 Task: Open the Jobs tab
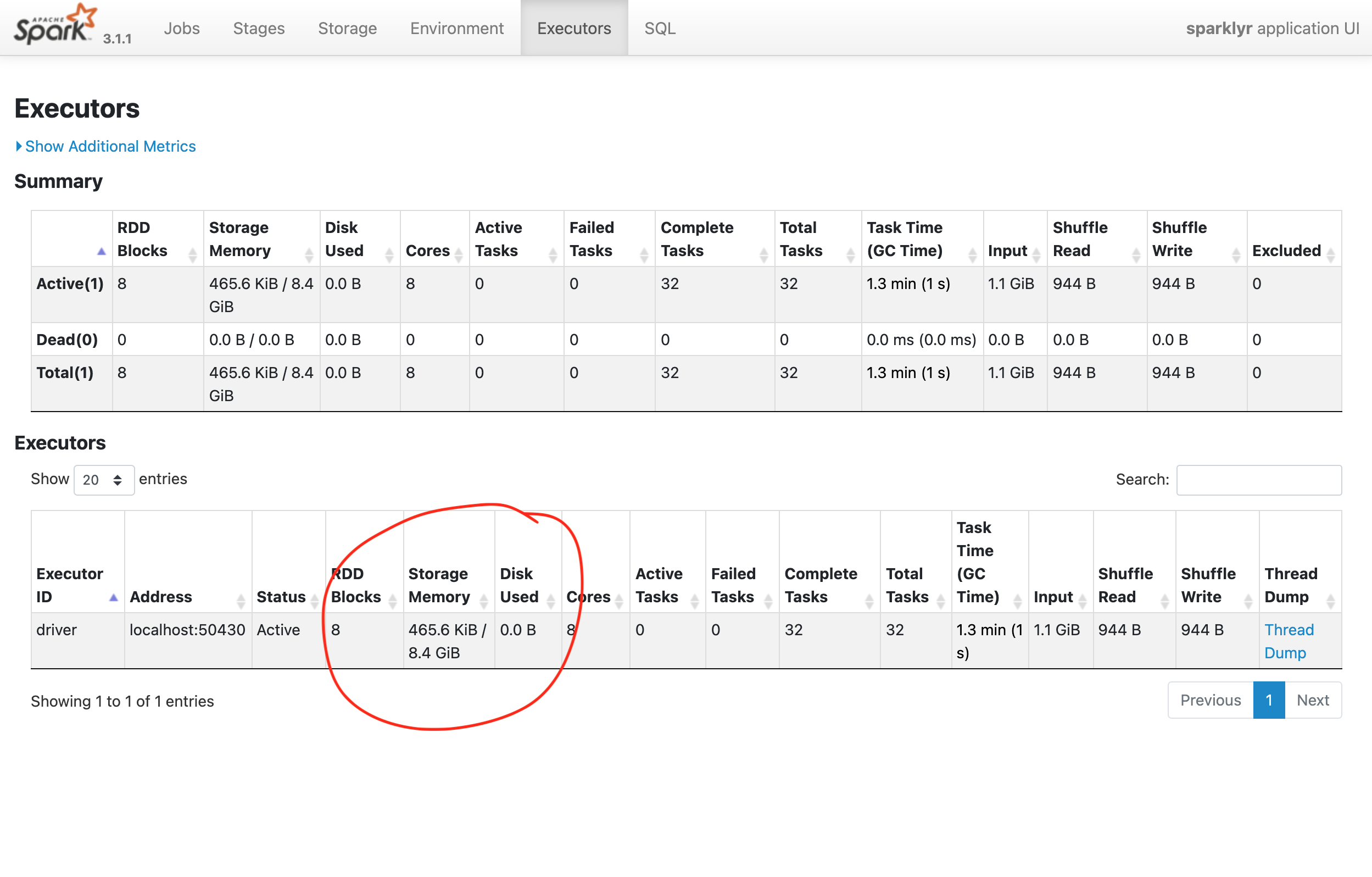pos(182,29)
